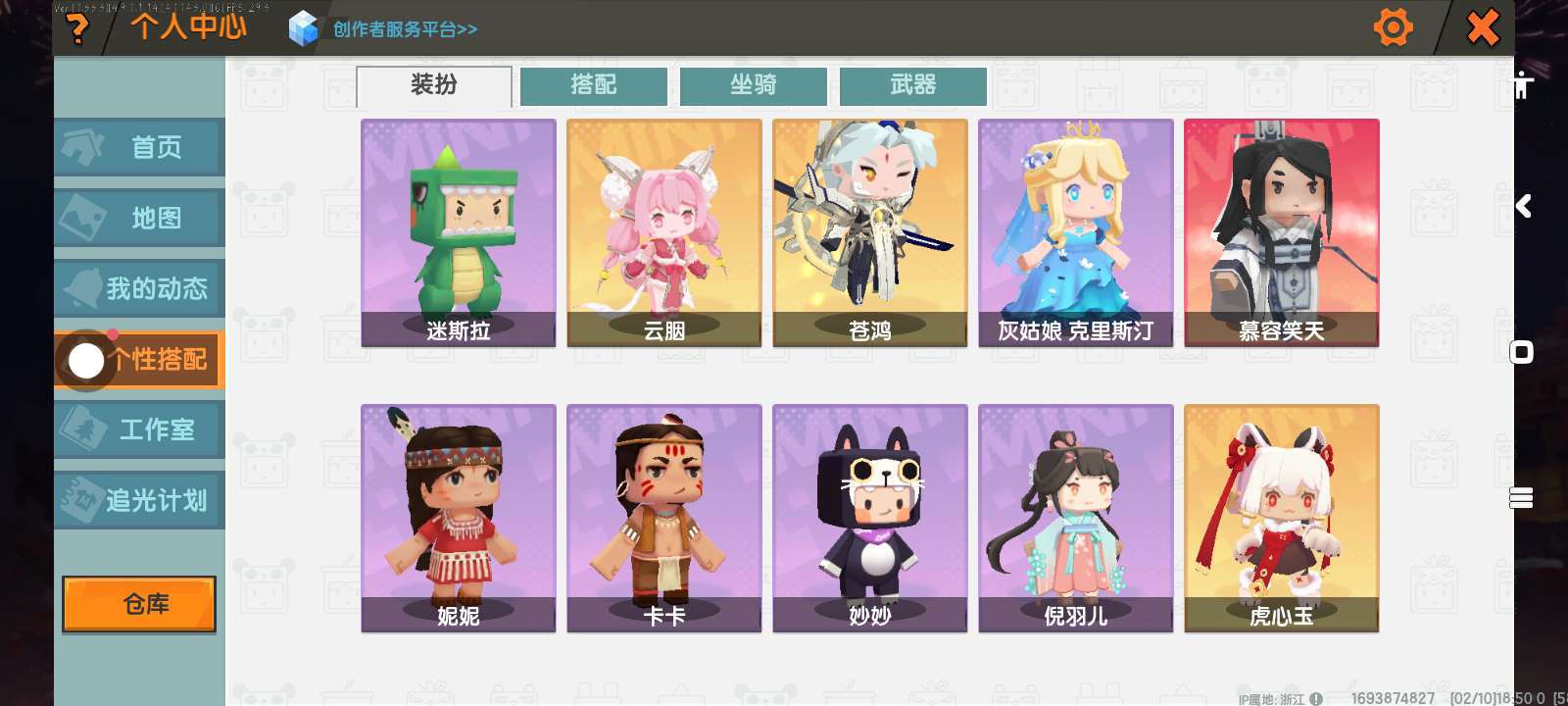Open the orange question mark help icon
This screenshot has height=706, width=1568.
tap(76, 27)
